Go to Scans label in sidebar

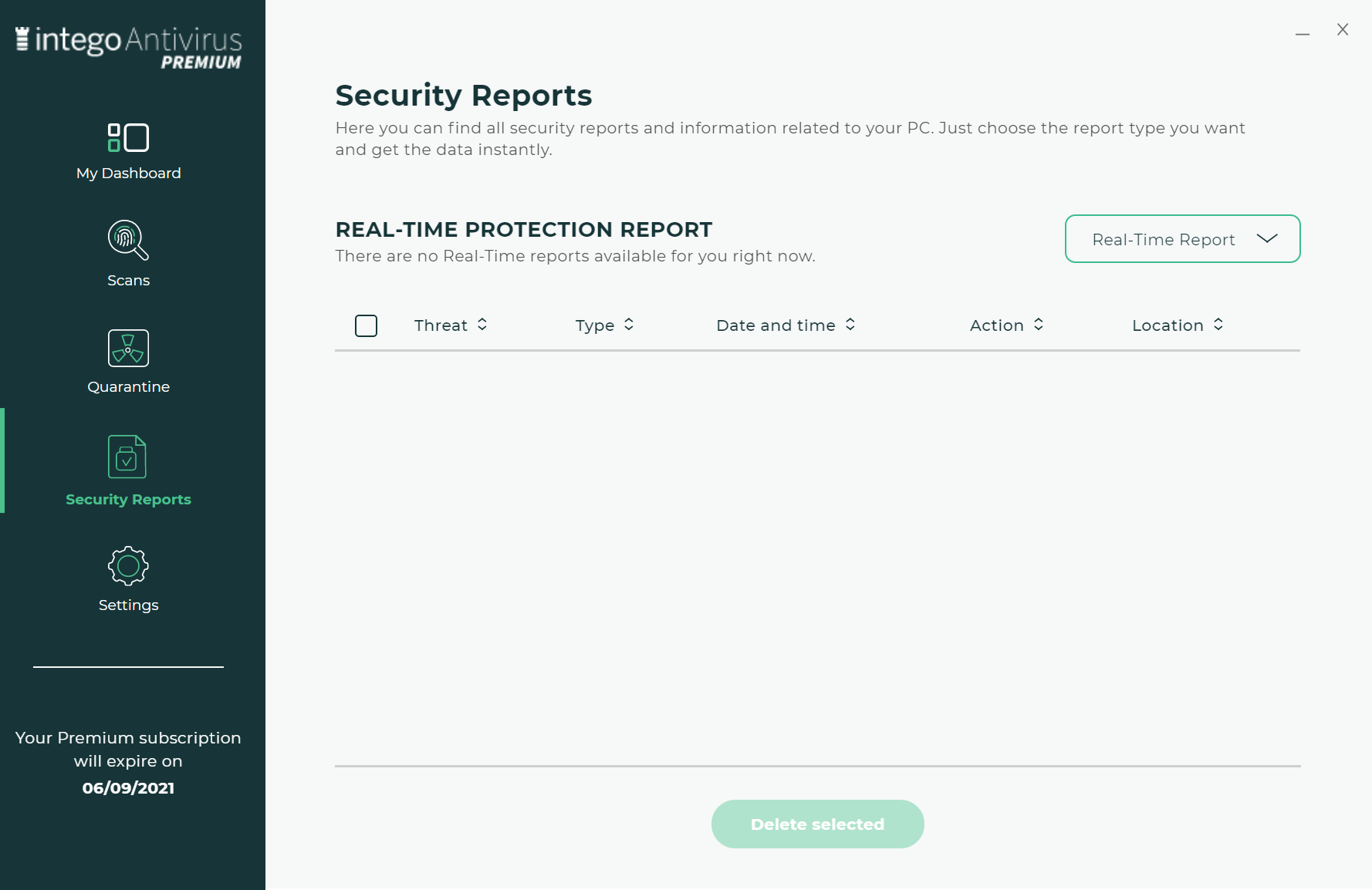click(x=129, y=281)
